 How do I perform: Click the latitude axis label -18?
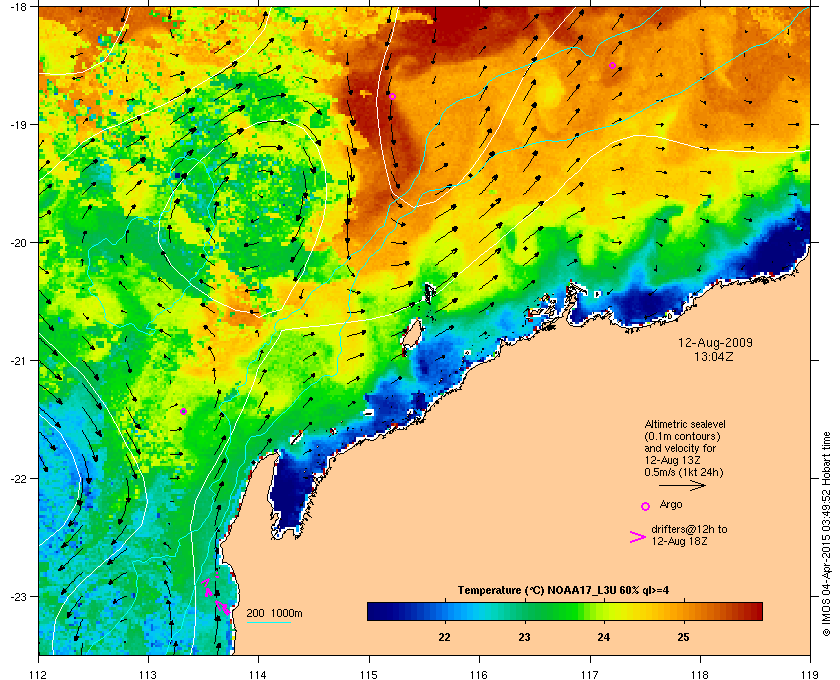(x=18, y=7)
